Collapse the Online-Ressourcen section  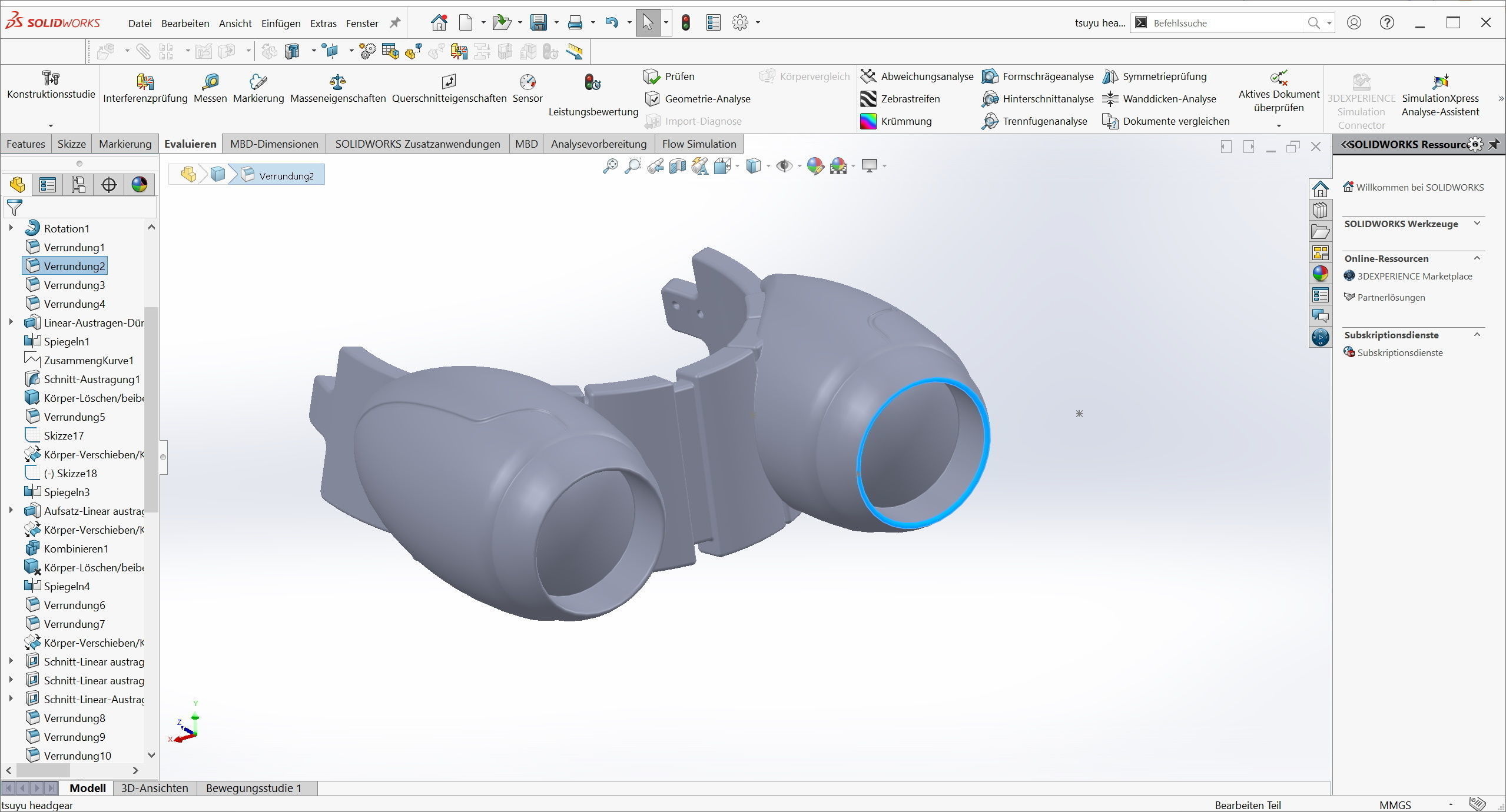click(1477, 258)
